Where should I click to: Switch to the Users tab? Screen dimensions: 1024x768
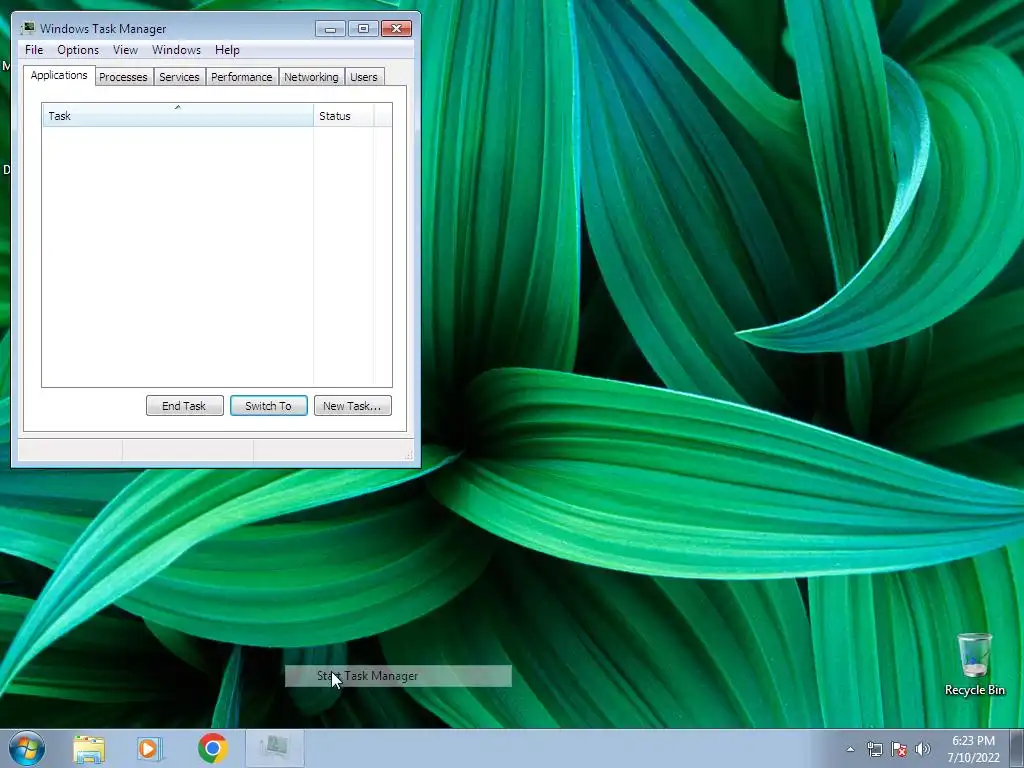[364, 77]
